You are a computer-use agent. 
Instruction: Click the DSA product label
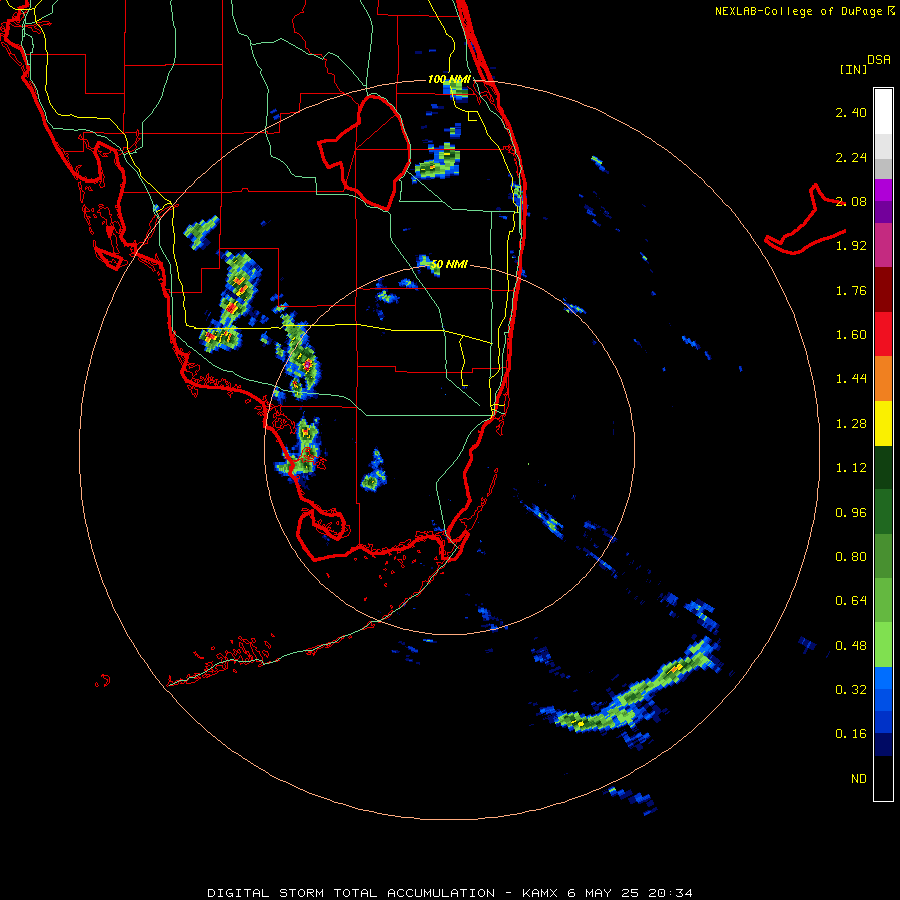point(879,60)
